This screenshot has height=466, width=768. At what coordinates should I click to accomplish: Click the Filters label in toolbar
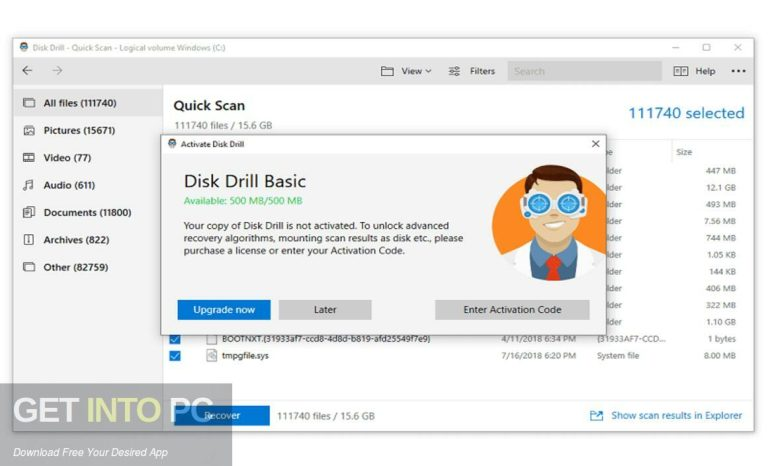482,71
